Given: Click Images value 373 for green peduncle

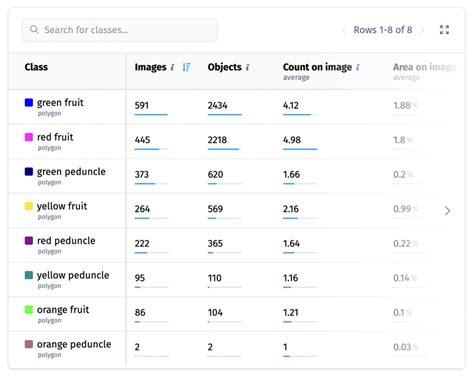Looking at the screenshot, I should pyautogui.click(x=142, y=174).
